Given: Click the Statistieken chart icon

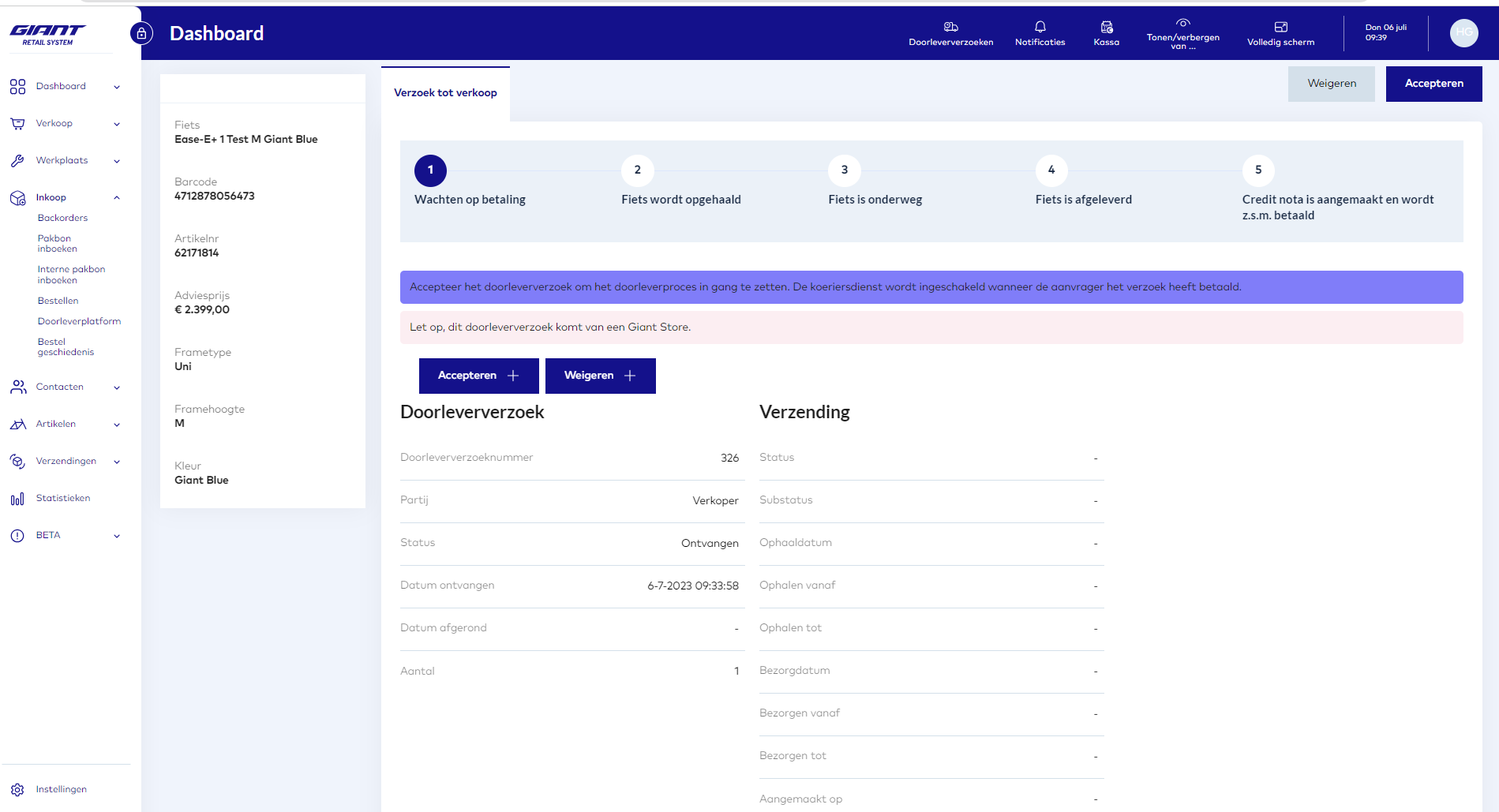Looking at the screenshot, I should pos(17,499).
